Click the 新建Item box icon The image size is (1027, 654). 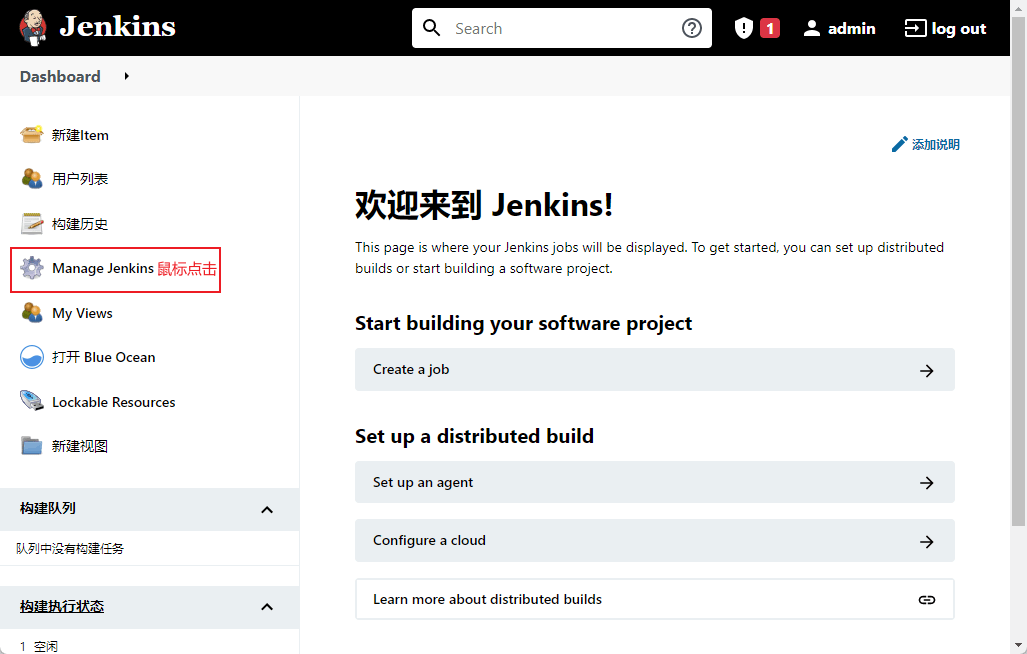pos(31,134)
